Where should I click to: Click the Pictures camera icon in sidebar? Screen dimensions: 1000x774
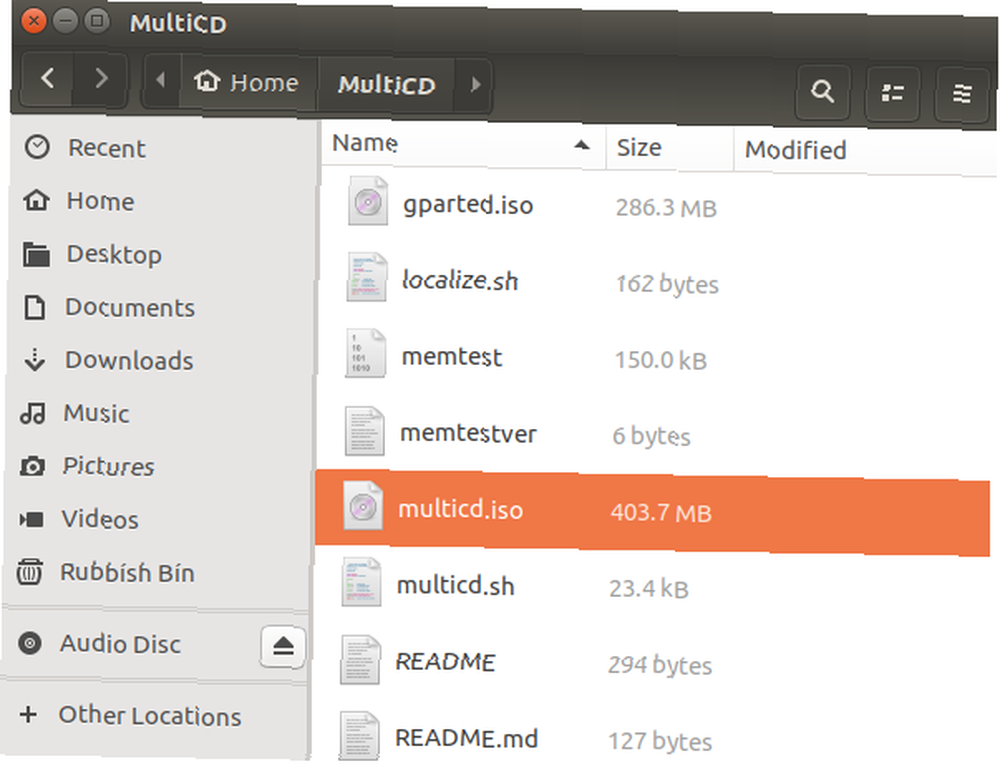coord(32,466)
